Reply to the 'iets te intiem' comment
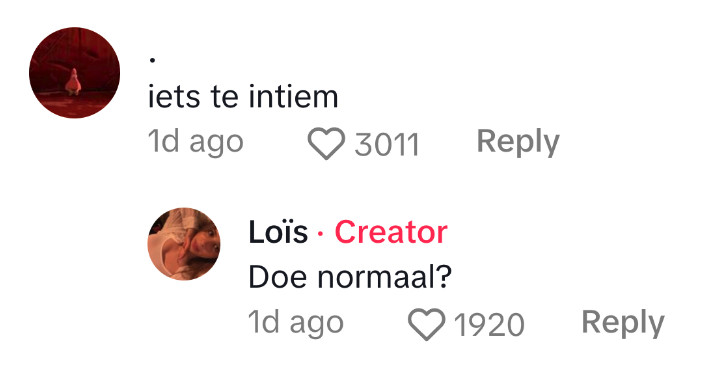 point(518,143)
